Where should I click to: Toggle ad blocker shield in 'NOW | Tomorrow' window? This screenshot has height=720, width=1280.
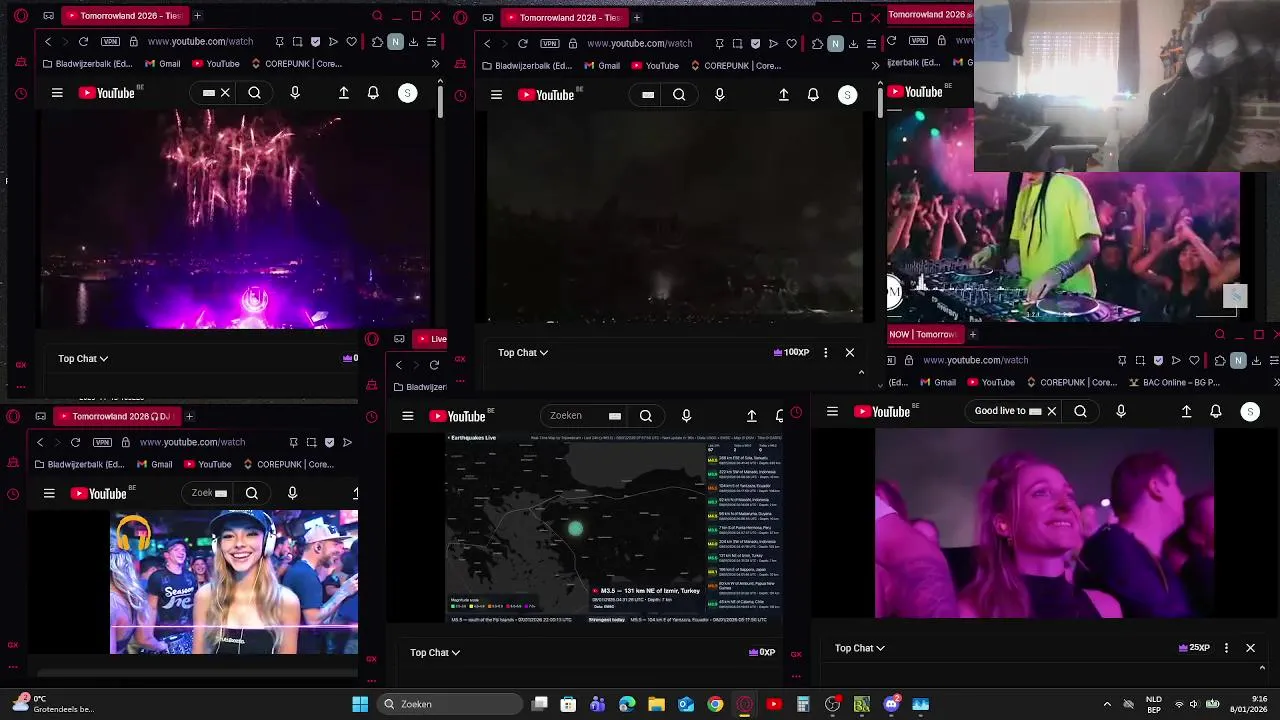tap(1158, 360)
